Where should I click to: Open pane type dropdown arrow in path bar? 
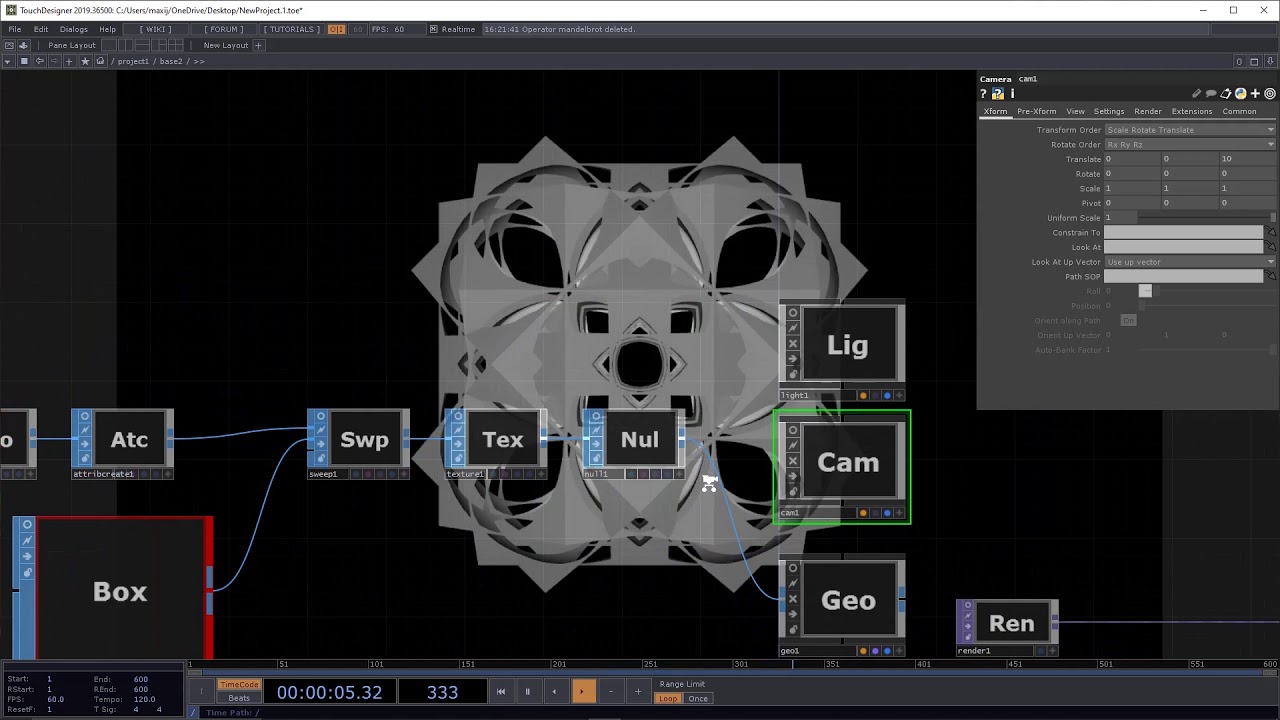(x=7, y=61)
